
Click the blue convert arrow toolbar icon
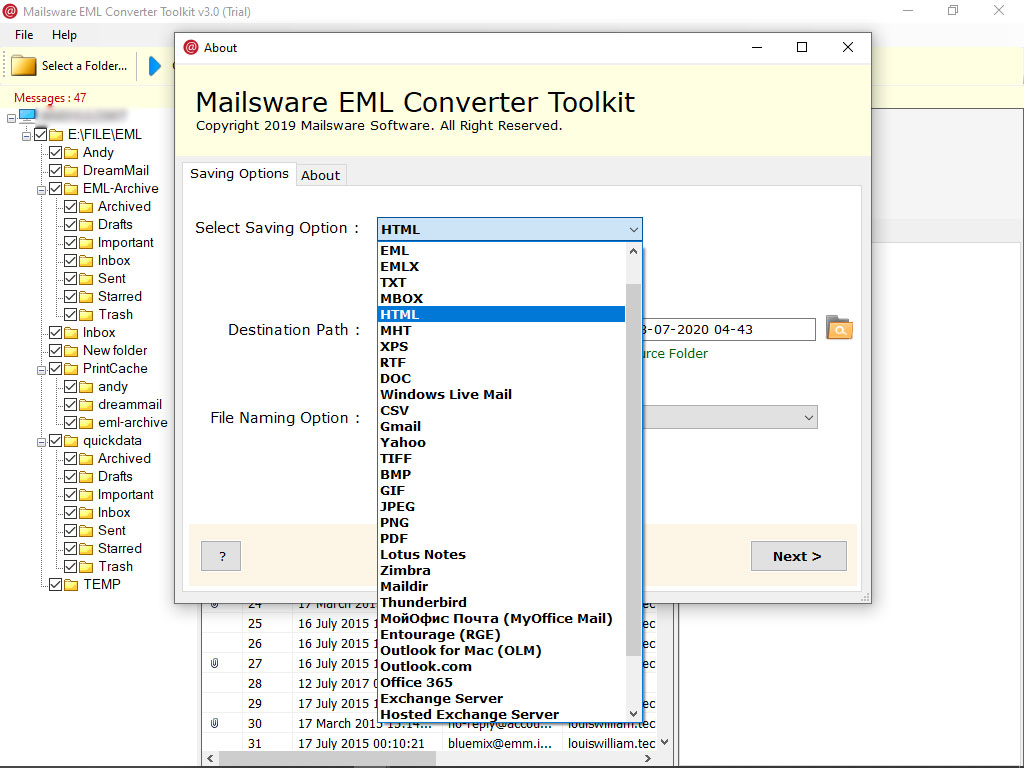[155, 65]
